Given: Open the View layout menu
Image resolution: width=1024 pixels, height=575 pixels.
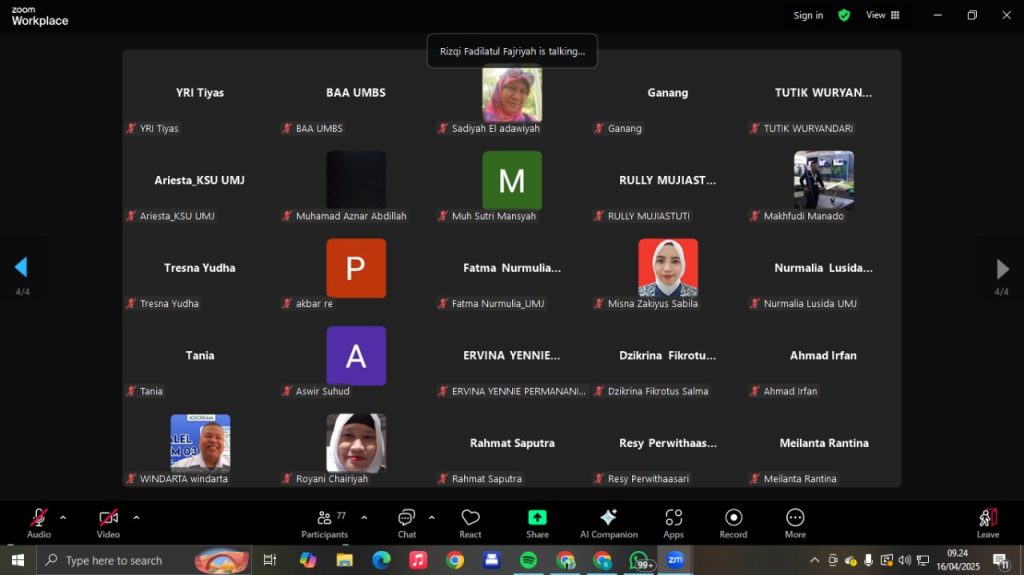Looking at the screenshot, I should pyautogui.click(x=882, y=15).
